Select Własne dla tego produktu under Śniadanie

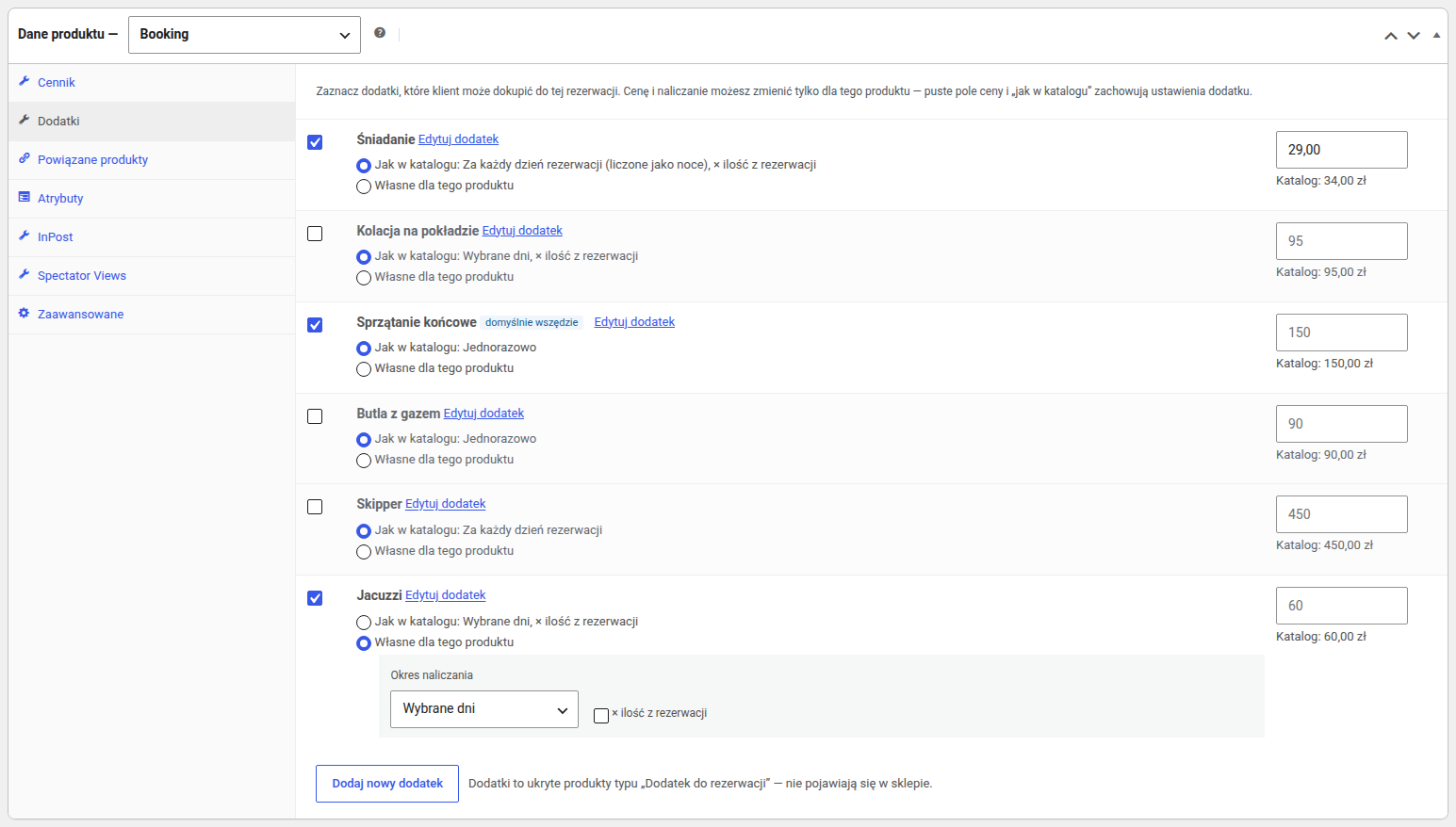pyautogui.click(x=364, y=186)
